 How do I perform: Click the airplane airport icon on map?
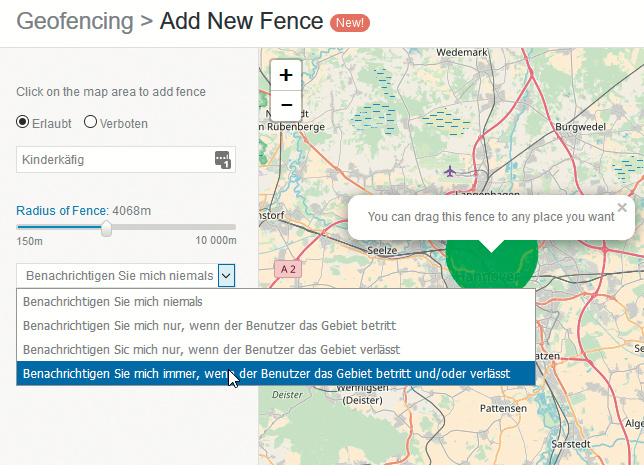450,172
